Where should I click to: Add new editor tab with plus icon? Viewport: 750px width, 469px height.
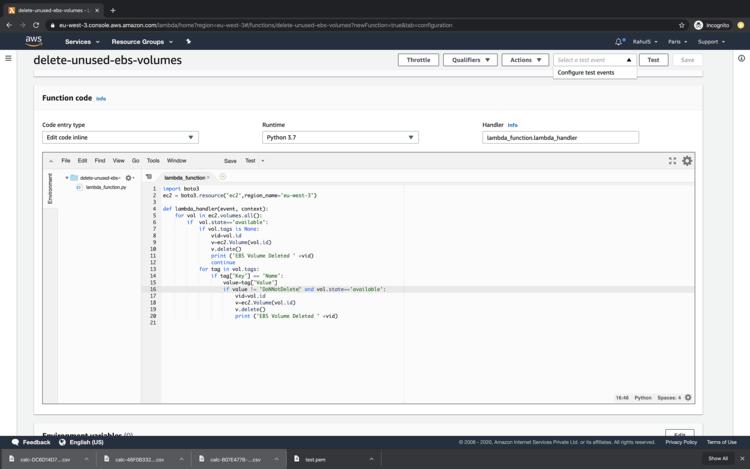click(222, 177)
